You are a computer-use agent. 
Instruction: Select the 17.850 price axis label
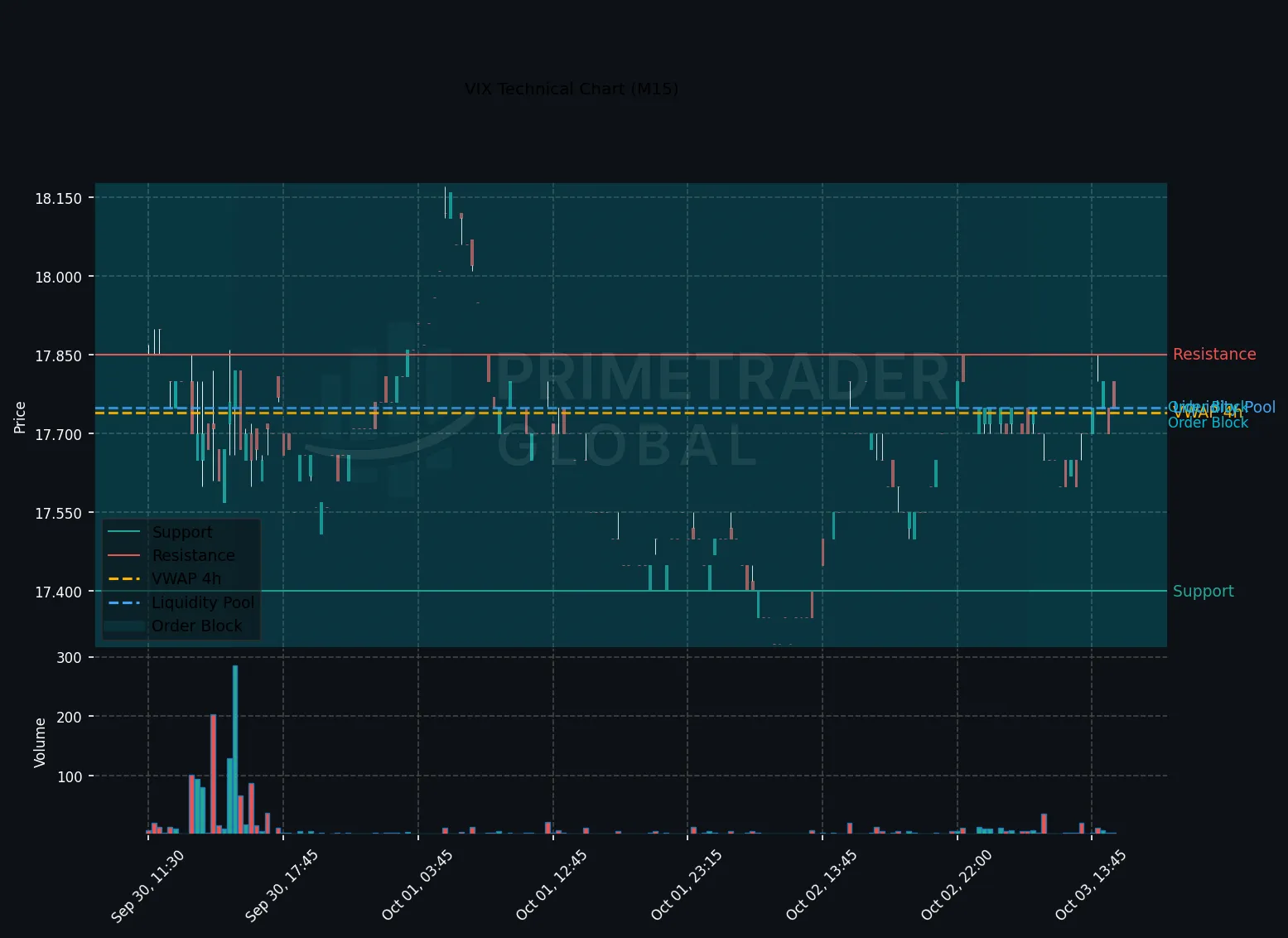[x=58, y=355]
